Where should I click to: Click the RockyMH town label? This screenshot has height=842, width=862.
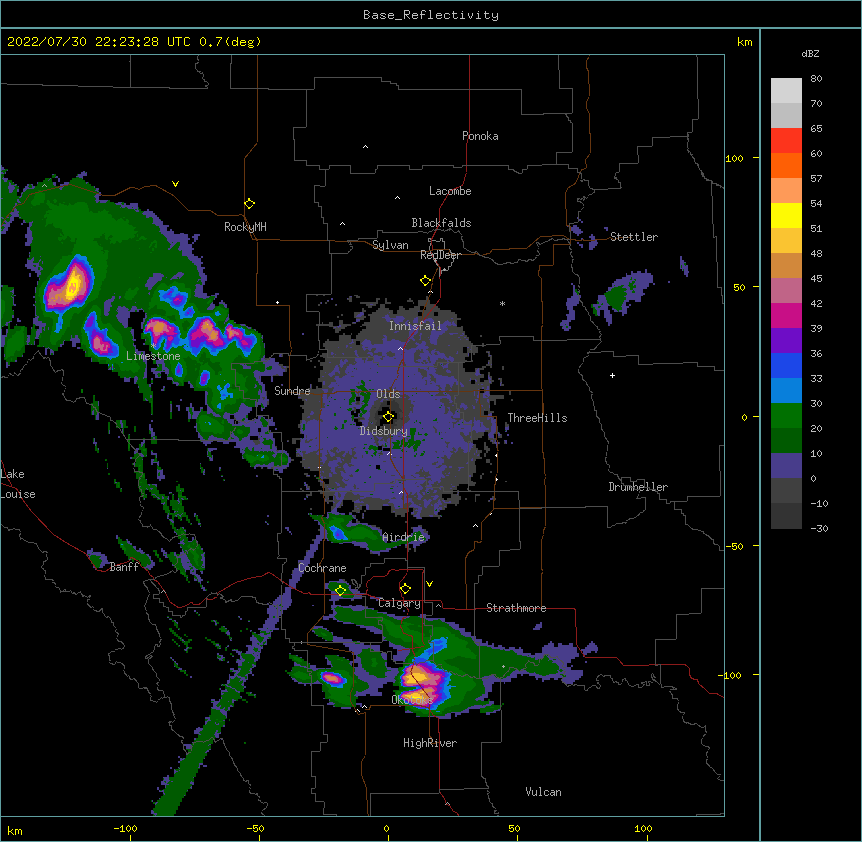245,227
